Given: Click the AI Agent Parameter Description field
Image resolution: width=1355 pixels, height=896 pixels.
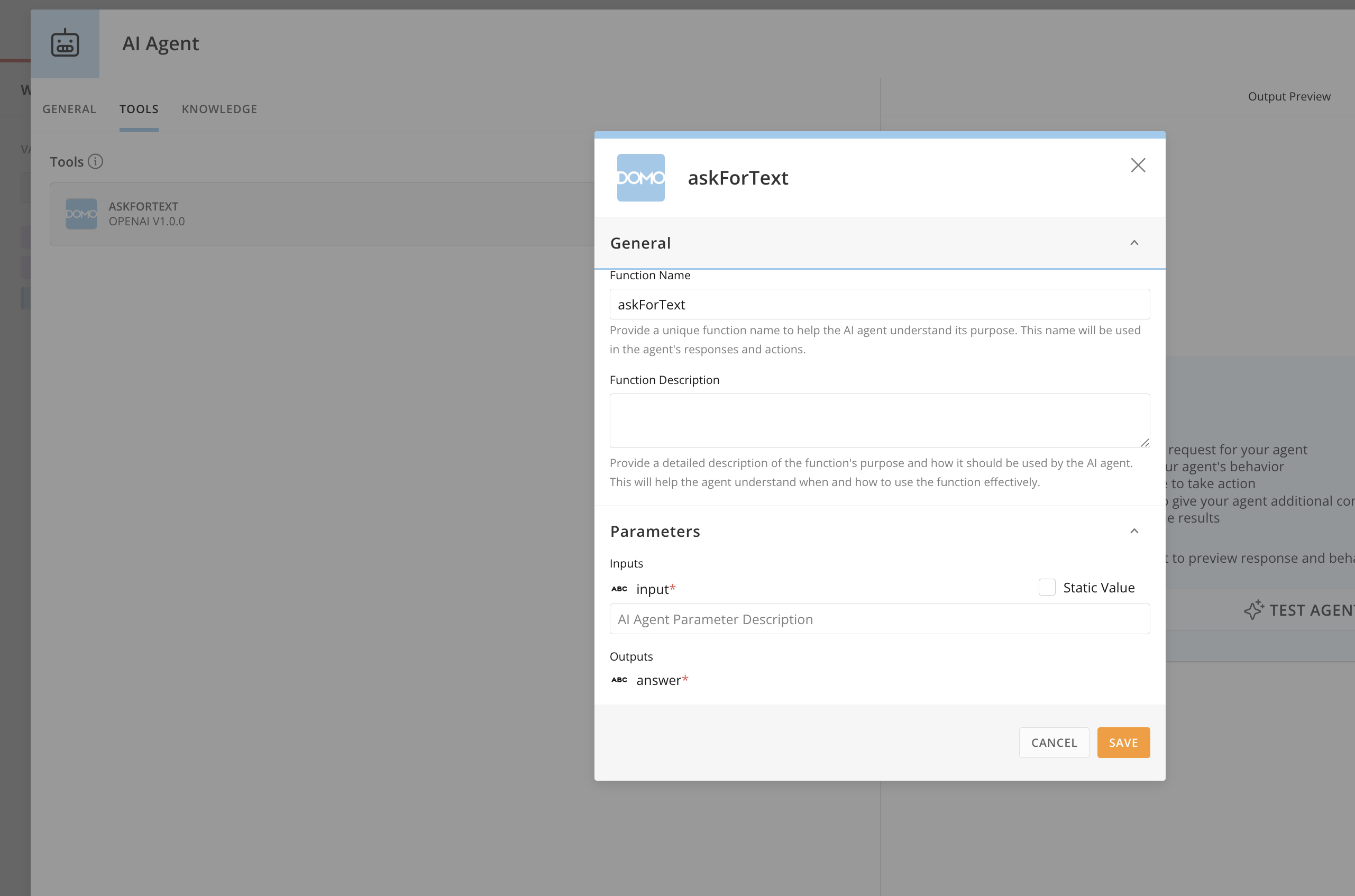Looking at the screenshot, I should click(x=879, y=619).
